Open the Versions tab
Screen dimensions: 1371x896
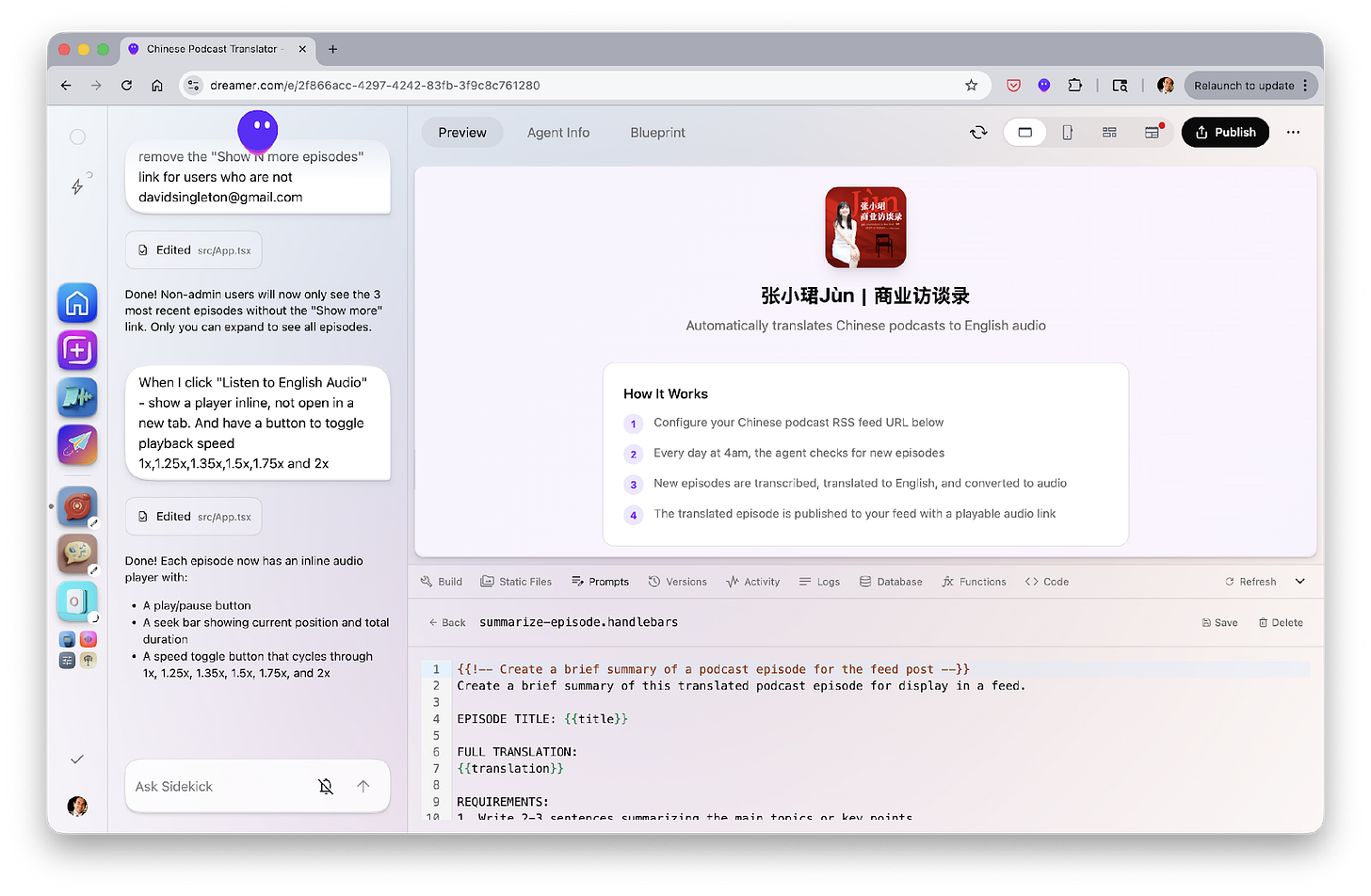coord(677,582)
